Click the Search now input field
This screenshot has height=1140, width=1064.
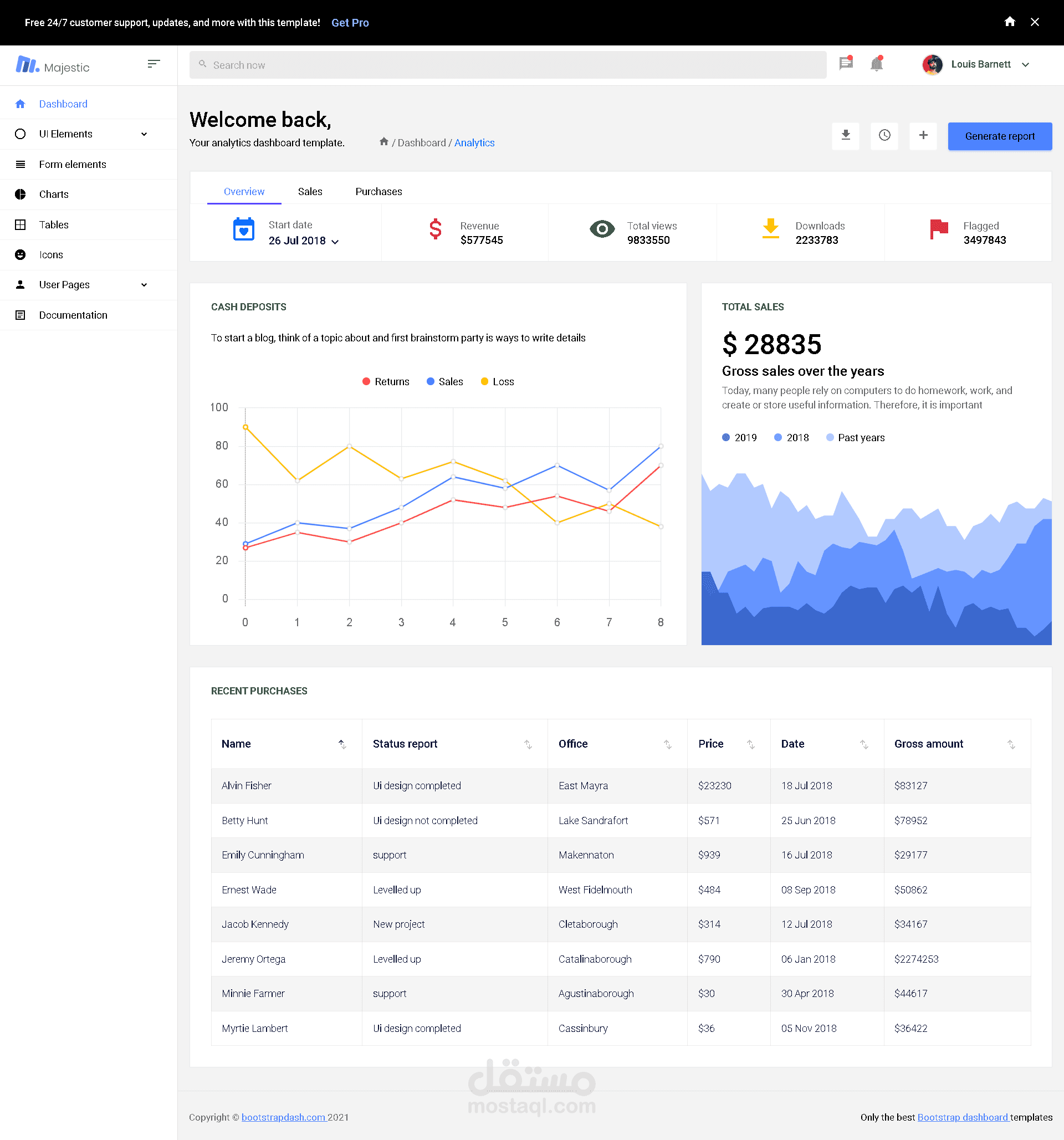508,65
